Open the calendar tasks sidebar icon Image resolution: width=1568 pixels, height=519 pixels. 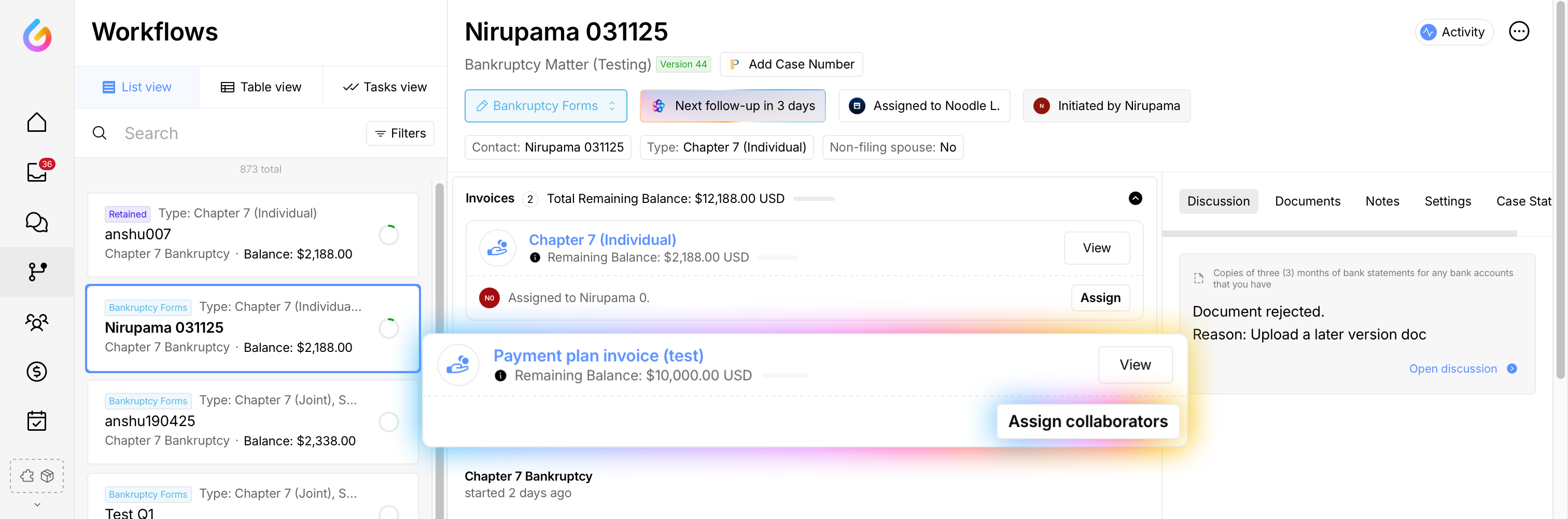point(36,421)
